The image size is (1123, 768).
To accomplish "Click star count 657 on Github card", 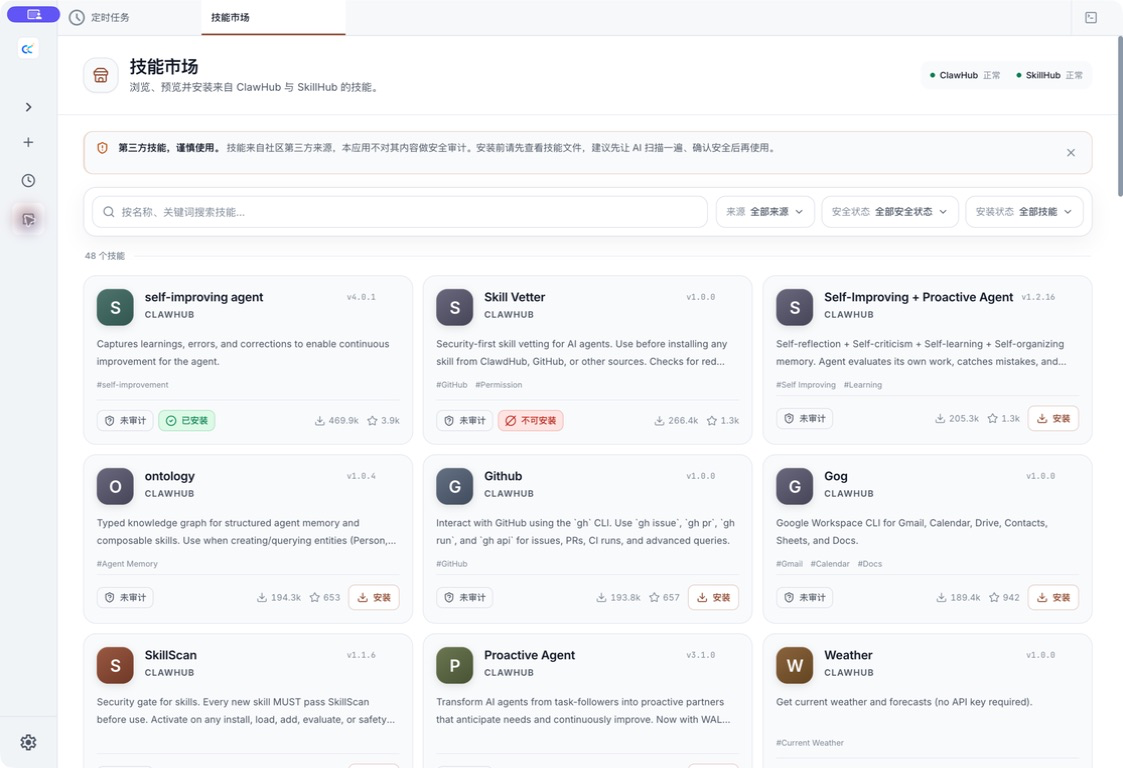I will 664,597.
